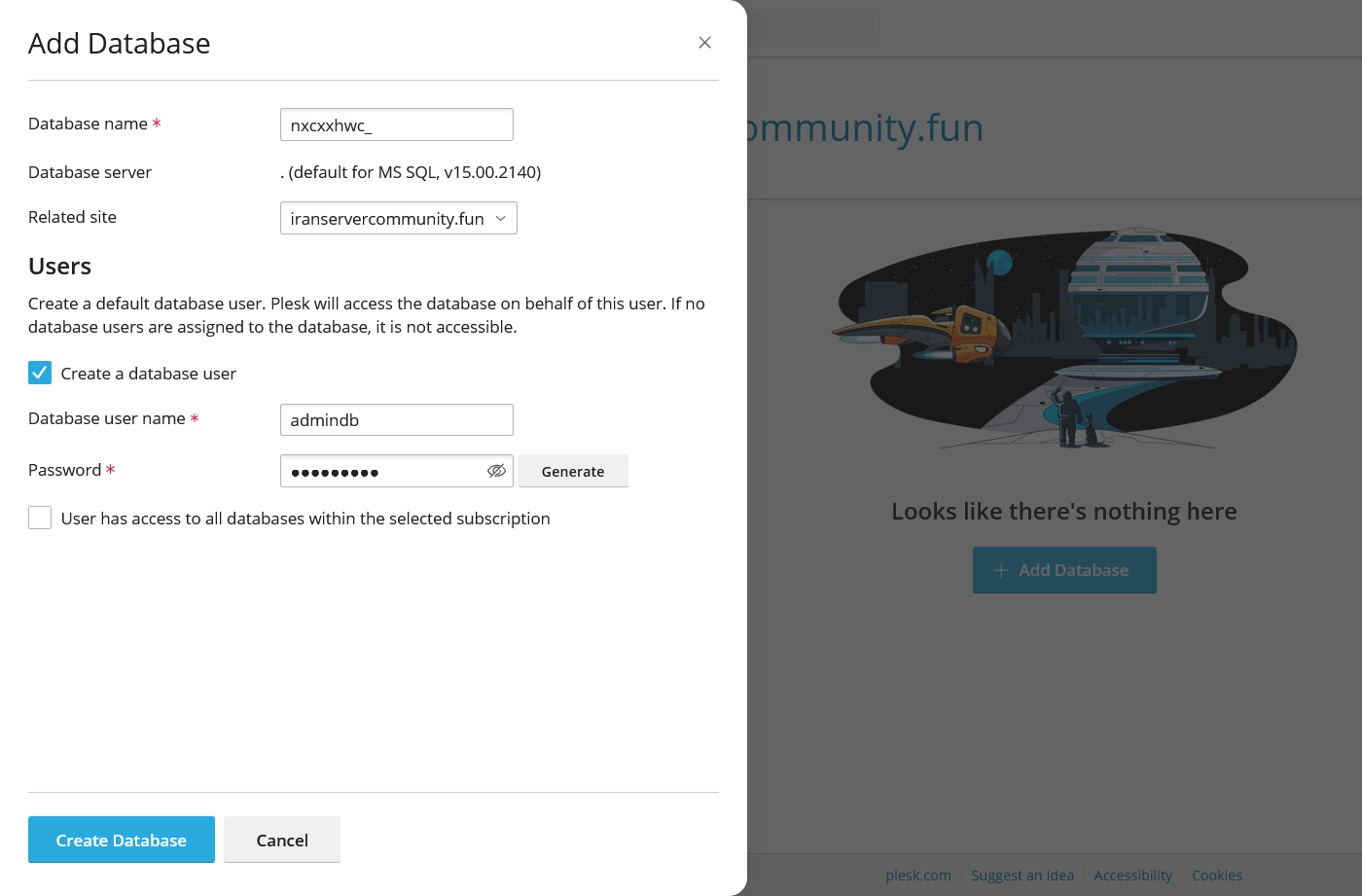The image size is (1362, 896).
Task: Uncheck Create a database user checkbox
Action: point(40,374)
